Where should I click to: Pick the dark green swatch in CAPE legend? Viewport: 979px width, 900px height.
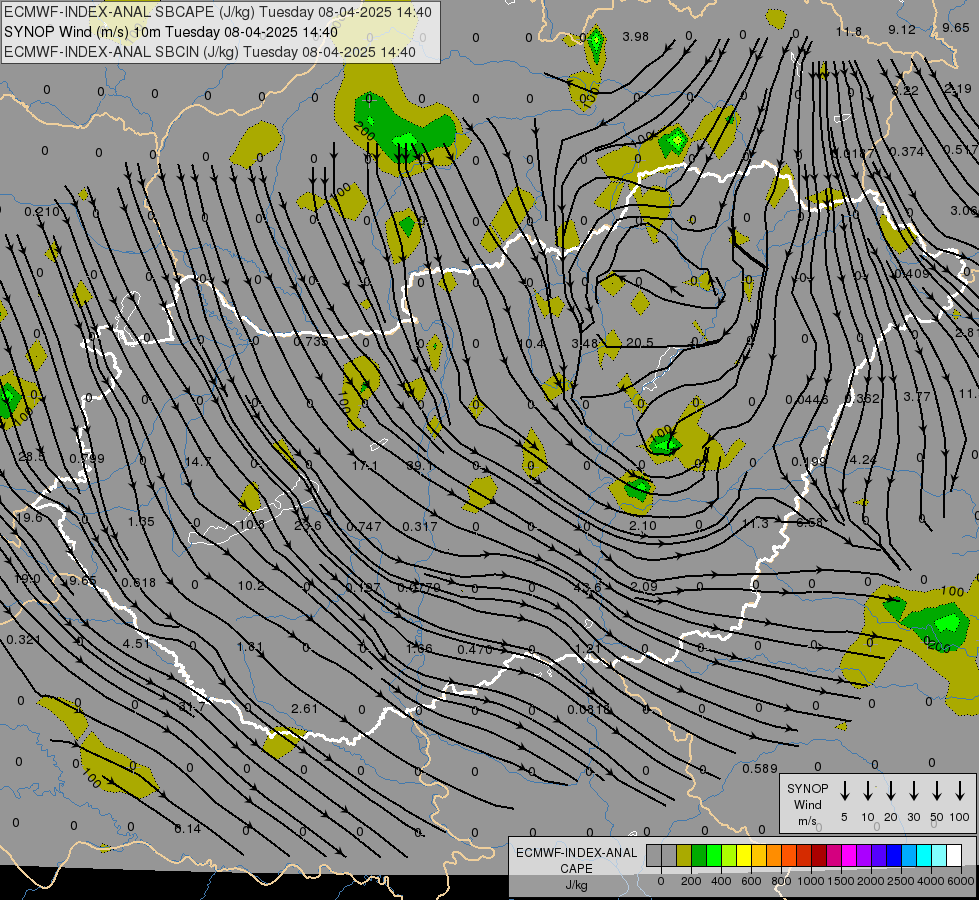pyautogui.click(x=699, y=856)
